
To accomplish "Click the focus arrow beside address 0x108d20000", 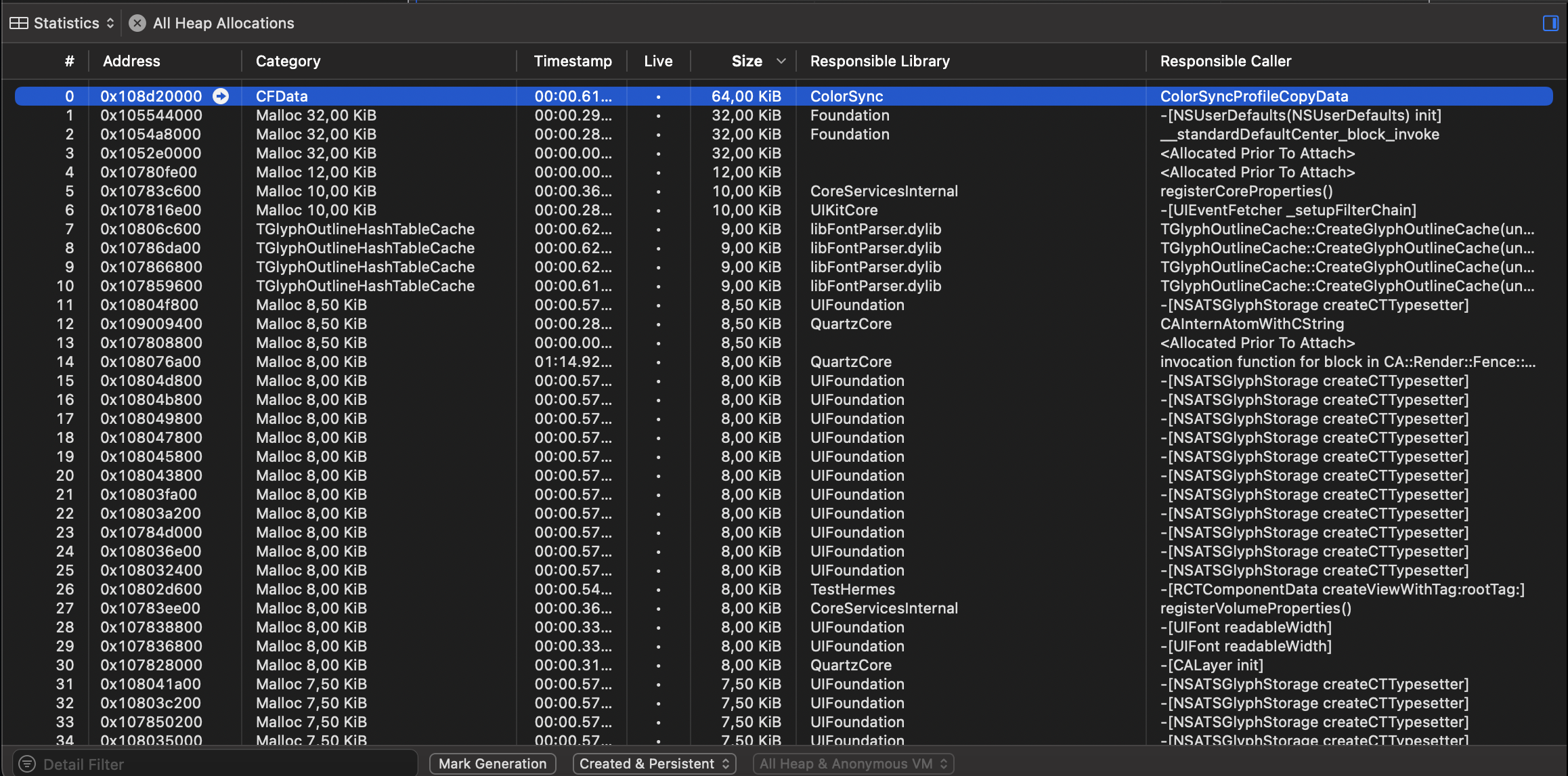I will tap(221, 96).
